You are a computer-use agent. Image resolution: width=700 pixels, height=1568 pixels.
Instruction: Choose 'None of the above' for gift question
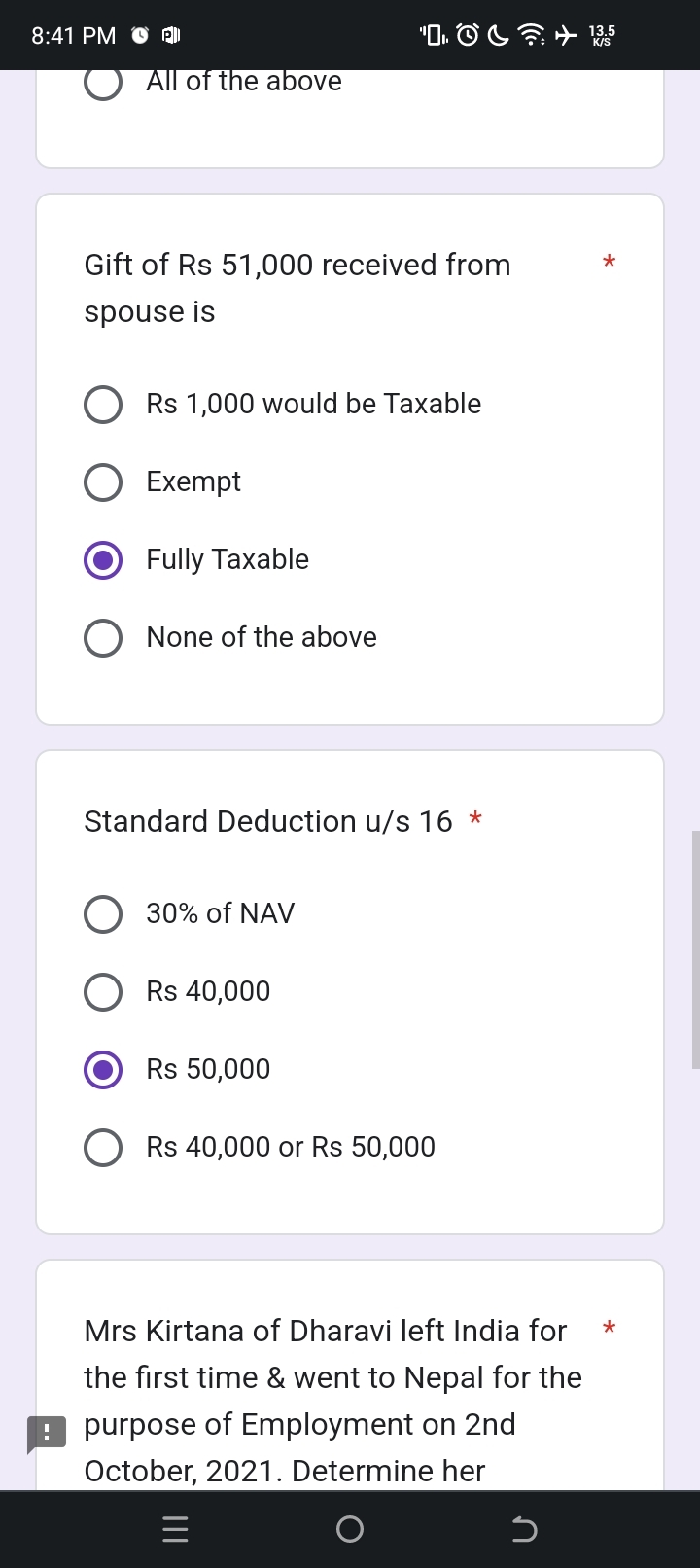(x=103, y=637)
